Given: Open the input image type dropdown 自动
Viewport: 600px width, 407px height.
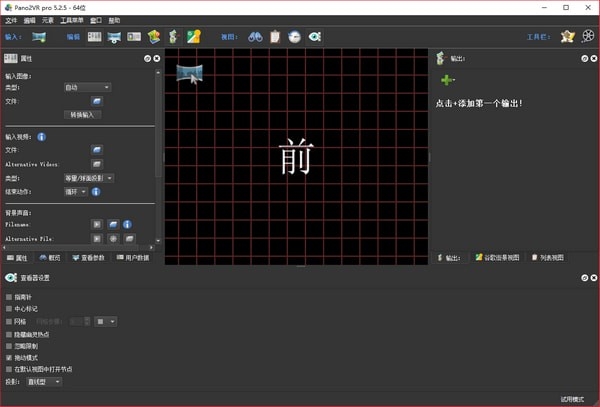Looking at the screenshot, I should (87, 87).
